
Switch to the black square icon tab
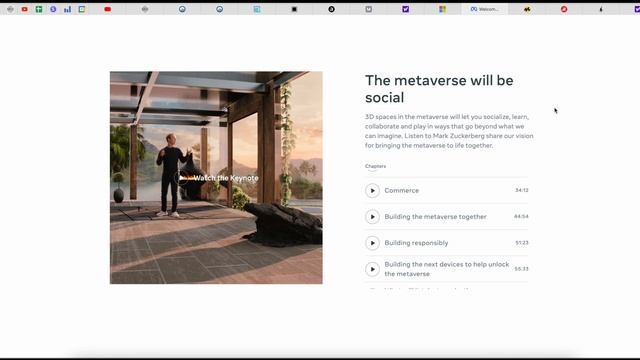click(x=294, y=9)
